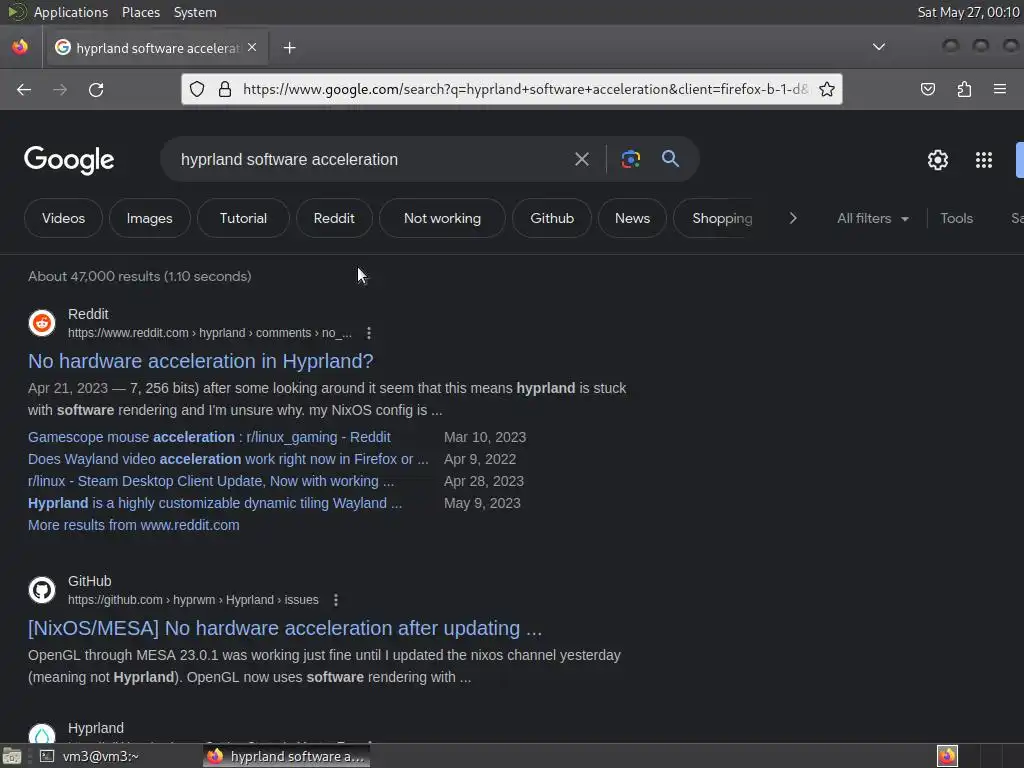The image size is (1024, 768).
Task: Open 'More results from www.reddit.com' link
Action: point(134,525)
